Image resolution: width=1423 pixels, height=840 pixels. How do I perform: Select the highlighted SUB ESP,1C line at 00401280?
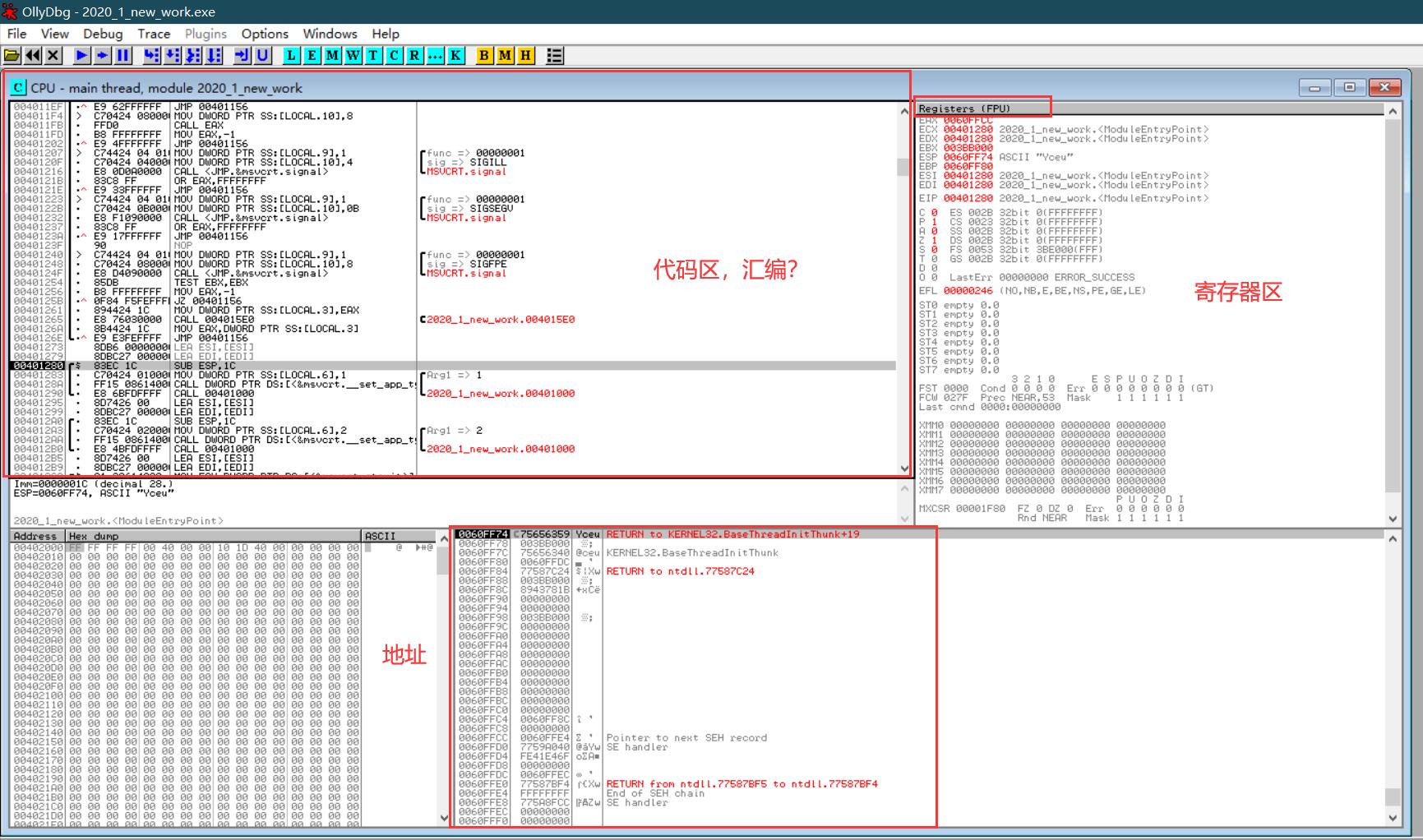453,366
